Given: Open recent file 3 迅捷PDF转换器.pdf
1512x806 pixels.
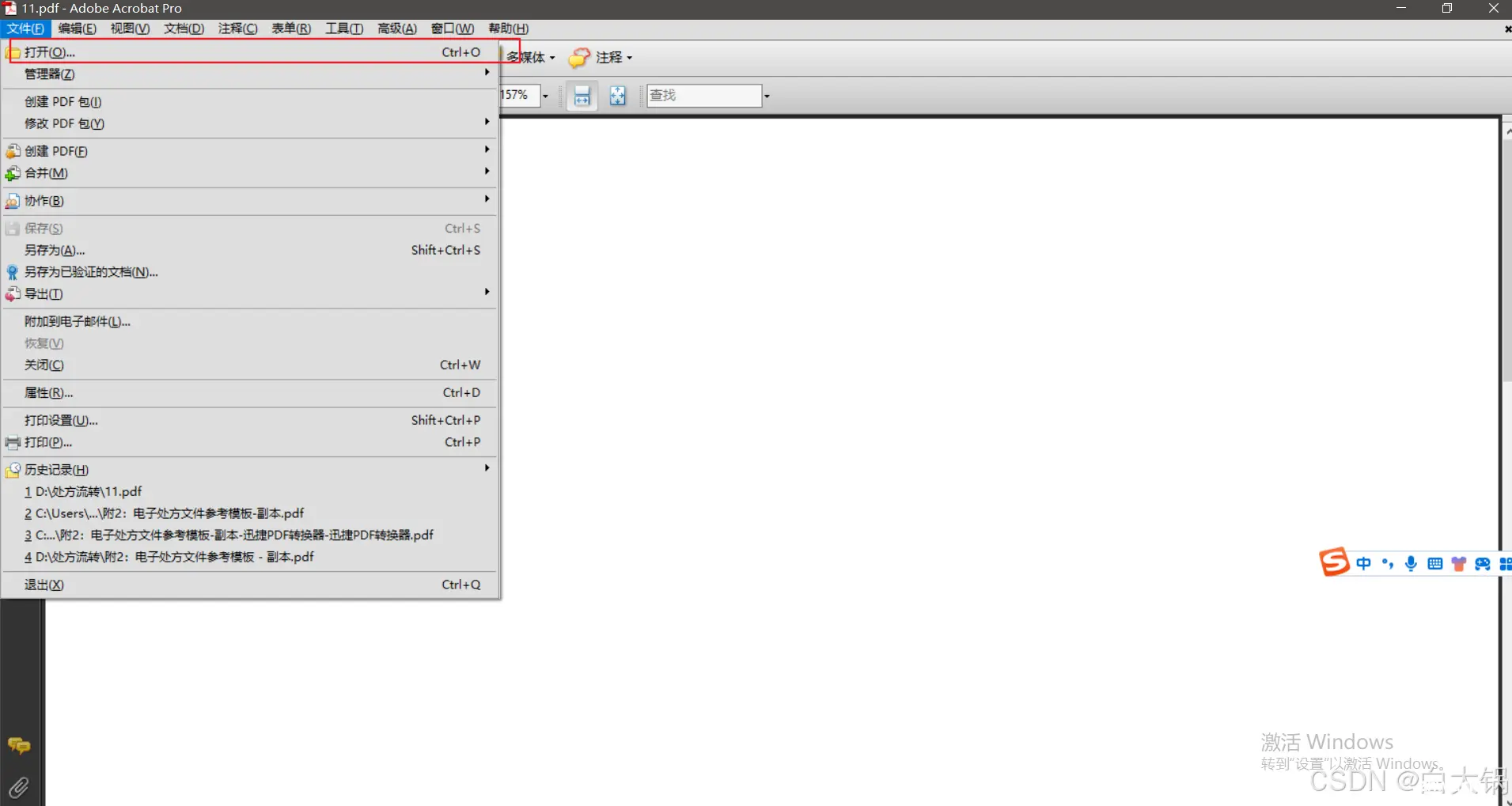Looking at the screenshot, I should [x=250, y=535].
